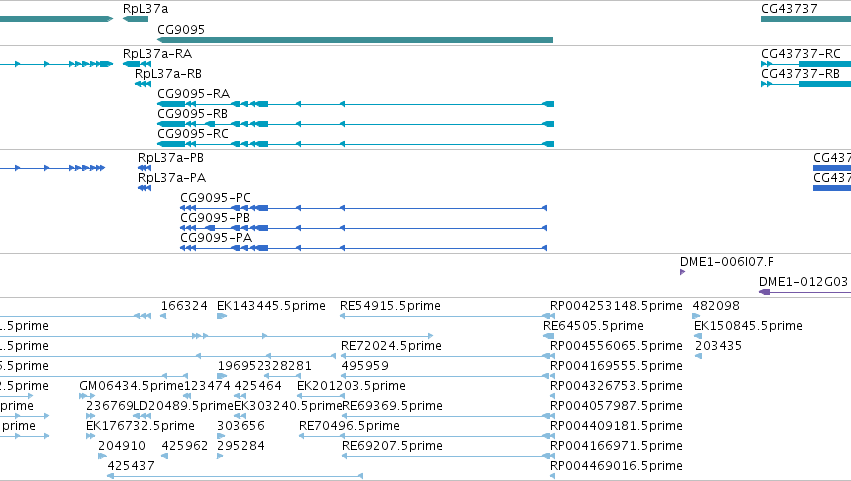Select the RpL37a-RB transcript arrows

tap(143, 84)
